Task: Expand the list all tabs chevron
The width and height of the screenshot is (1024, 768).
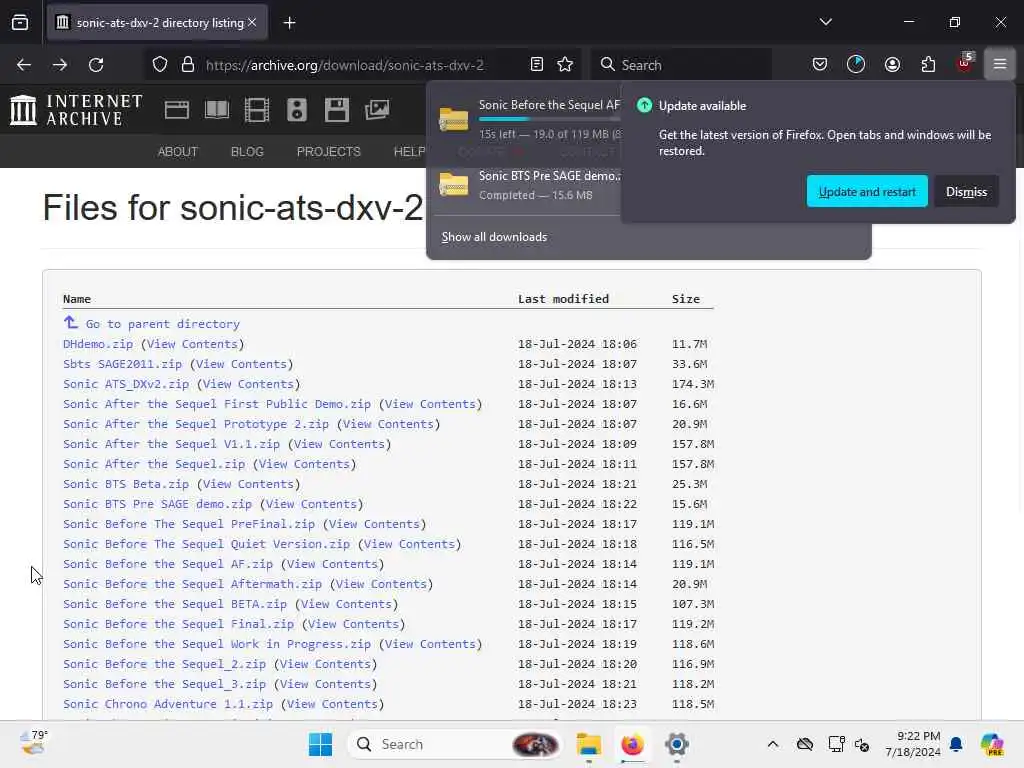Action: point(826,22)
